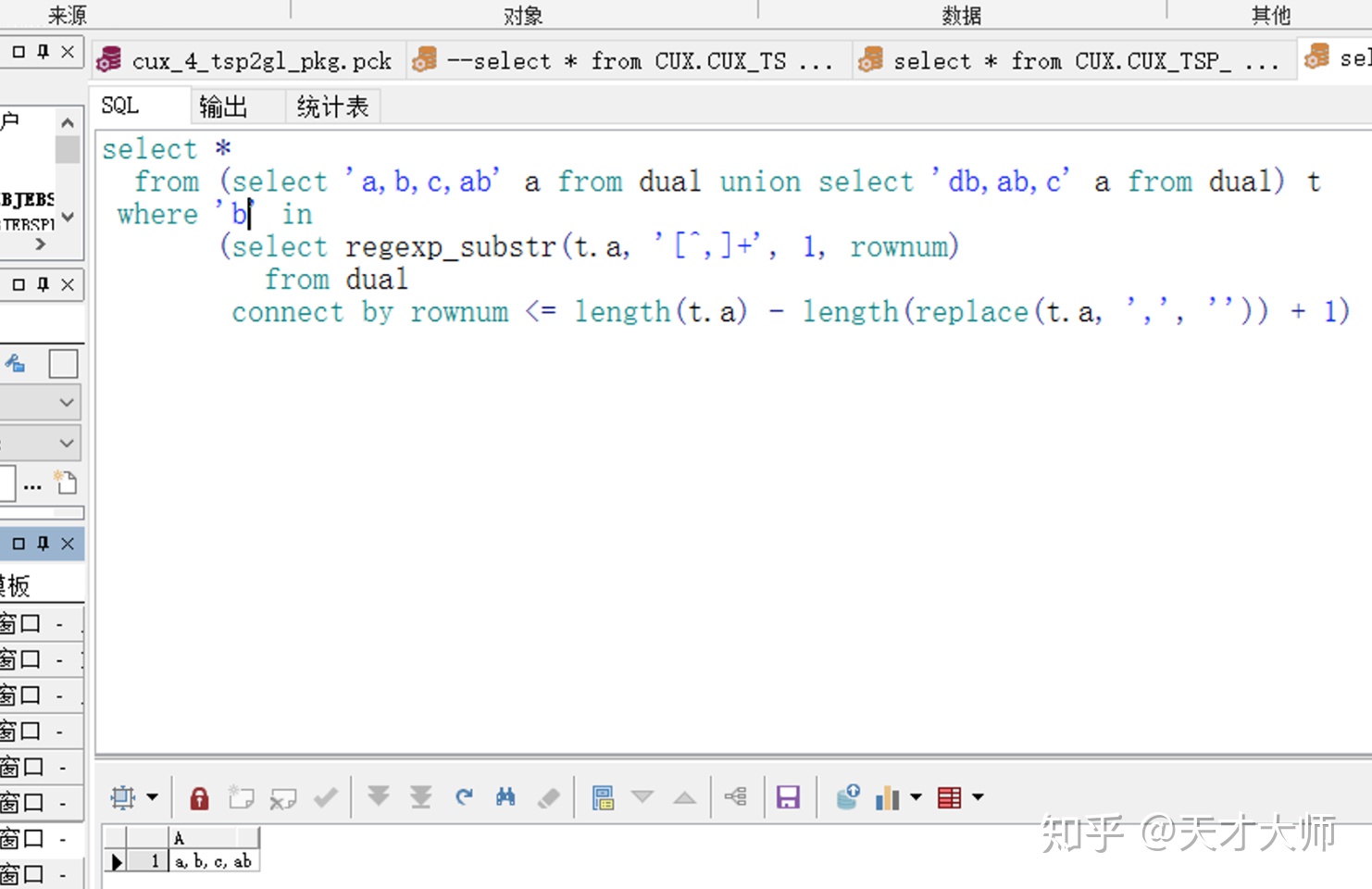This screenshot has width=1372, height=889.
Task: Fetch next page with single down-arrow icon
Action: [379, 796]
